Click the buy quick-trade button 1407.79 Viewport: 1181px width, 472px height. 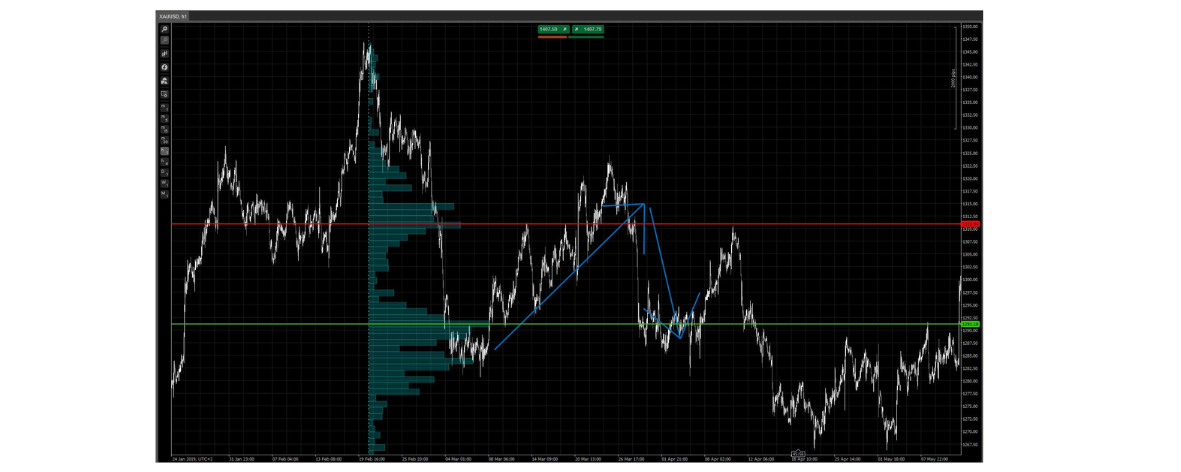[x=586, y=29]
